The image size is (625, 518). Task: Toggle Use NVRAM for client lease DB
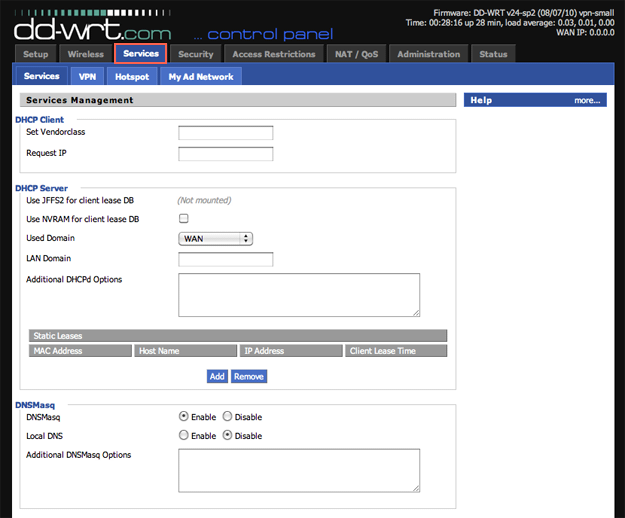(x=184, y=218)
